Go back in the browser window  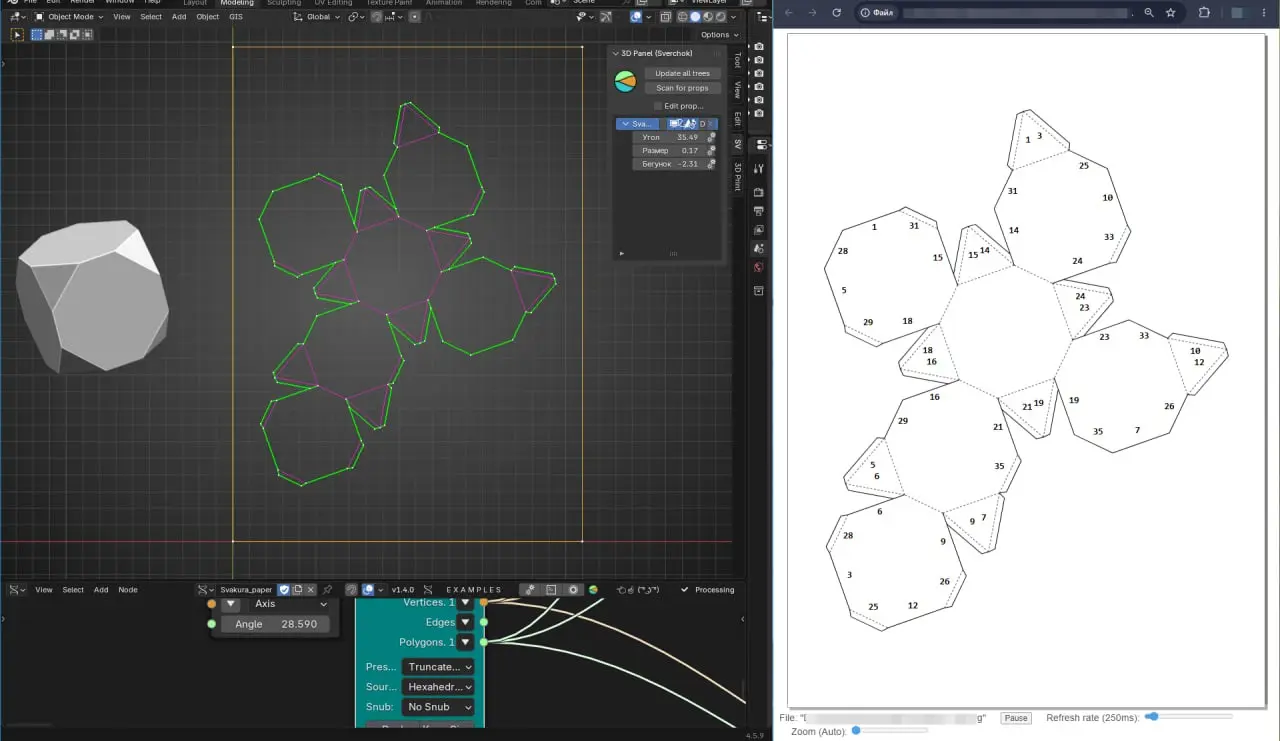point(788,13)
